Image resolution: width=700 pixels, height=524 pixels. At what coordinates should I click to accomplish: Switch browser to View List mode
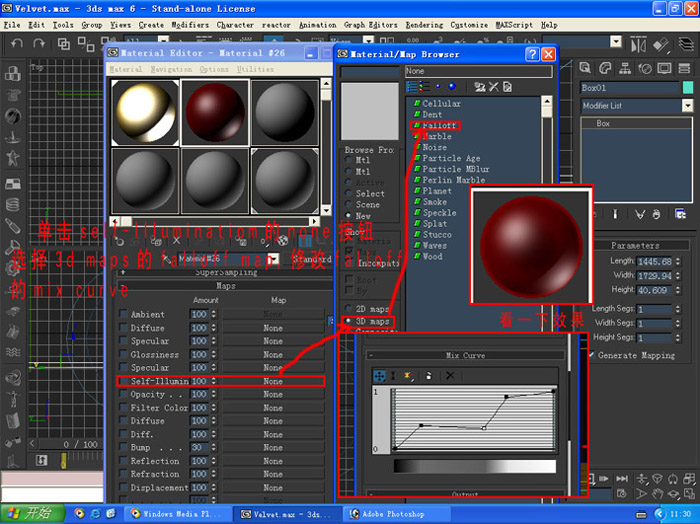[x=412, y=86]
